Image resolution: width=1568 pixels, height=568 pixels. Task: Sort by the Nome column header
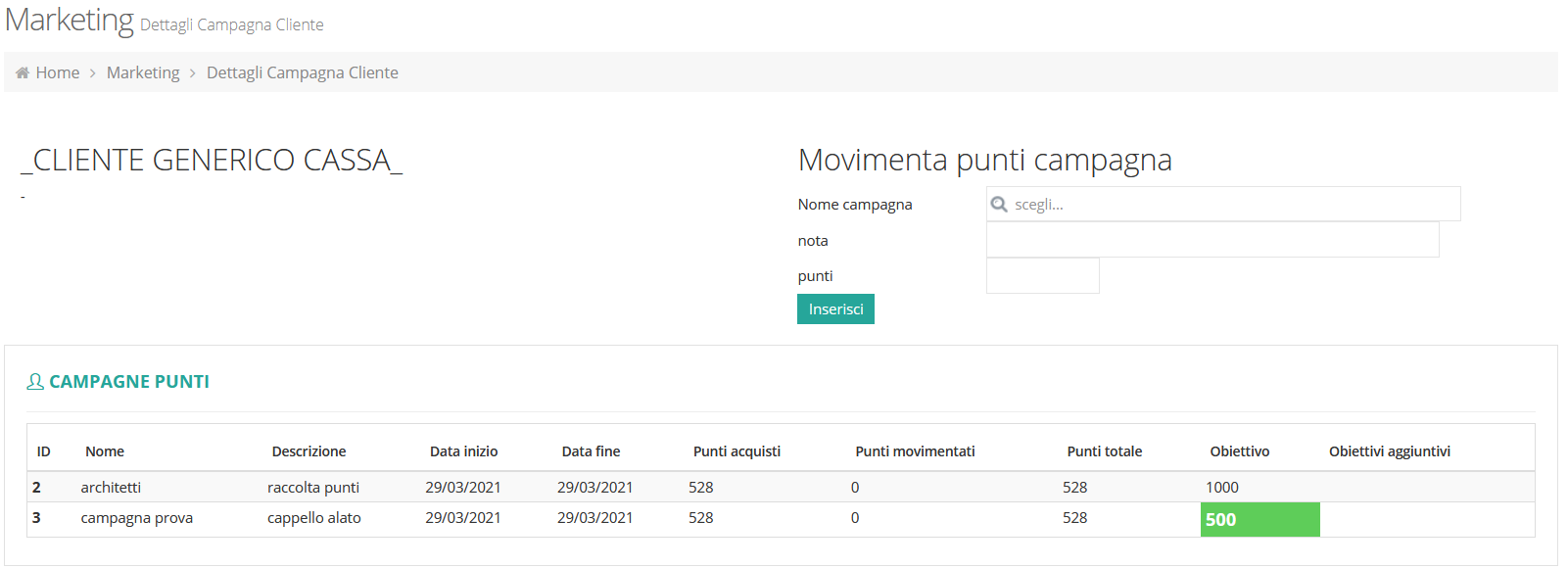coord(105,451)
